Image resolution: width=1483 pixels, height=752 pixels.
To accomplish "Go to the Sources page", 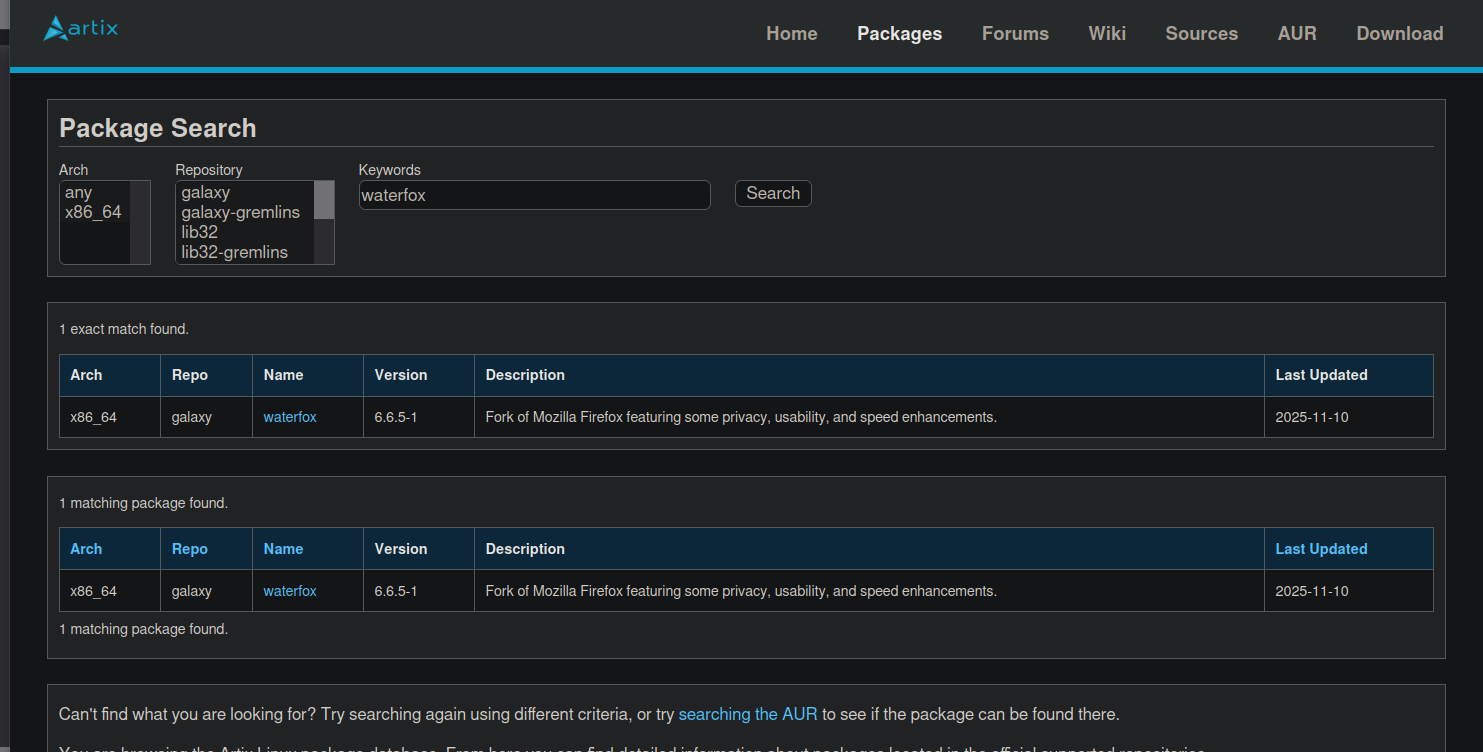I will 1201,33.
